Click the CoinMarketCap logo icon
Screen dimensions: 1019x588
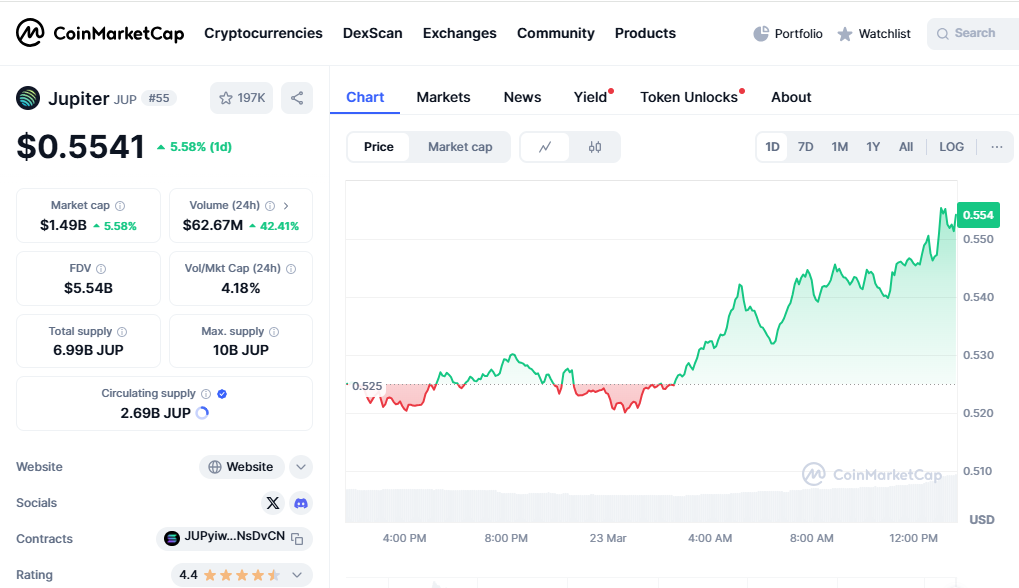pos(30,33)
